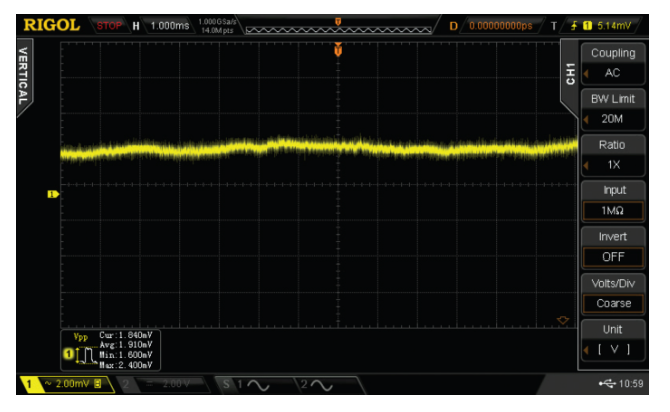Open the VERTICAL side tab

click(x=23, y=75)
